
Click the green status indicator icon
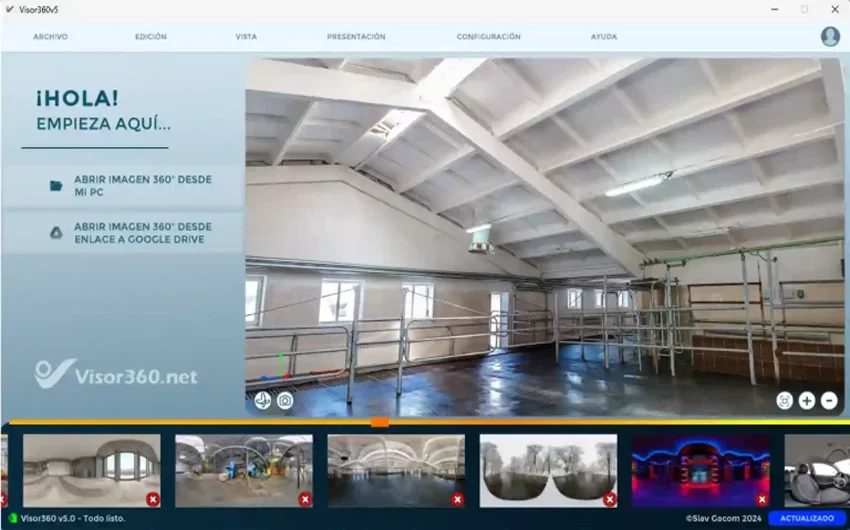(13, 519)
